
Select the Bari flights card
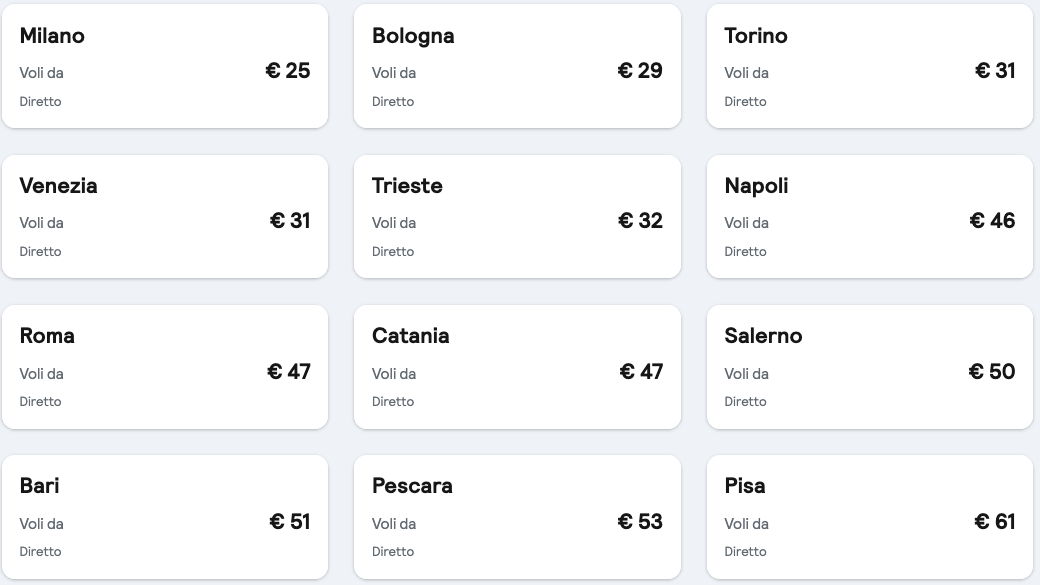[165, 517]
